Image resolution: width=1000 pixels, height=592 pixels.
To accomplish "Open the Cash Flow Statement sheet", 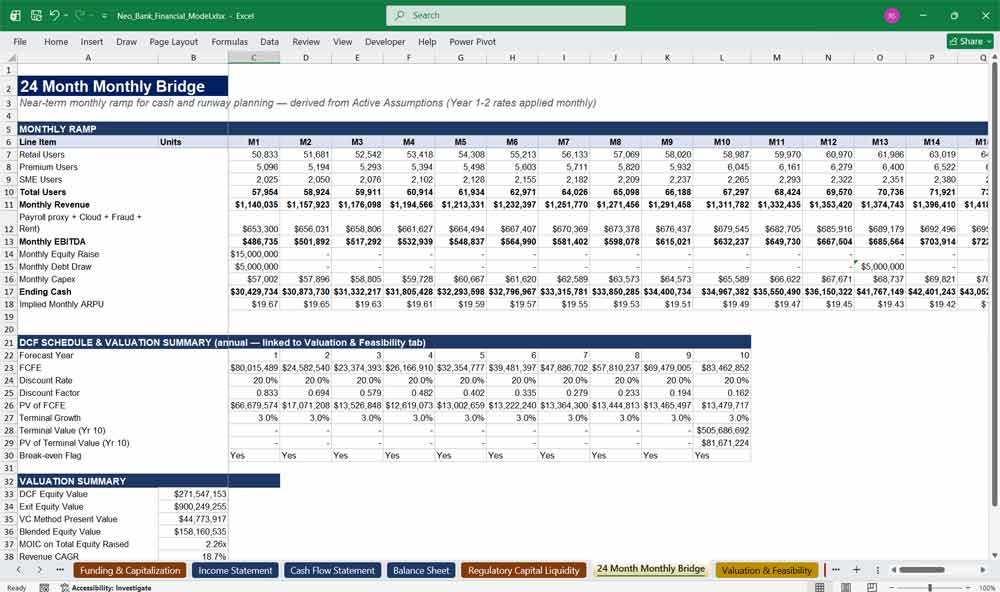I will [x=333, y=570].
